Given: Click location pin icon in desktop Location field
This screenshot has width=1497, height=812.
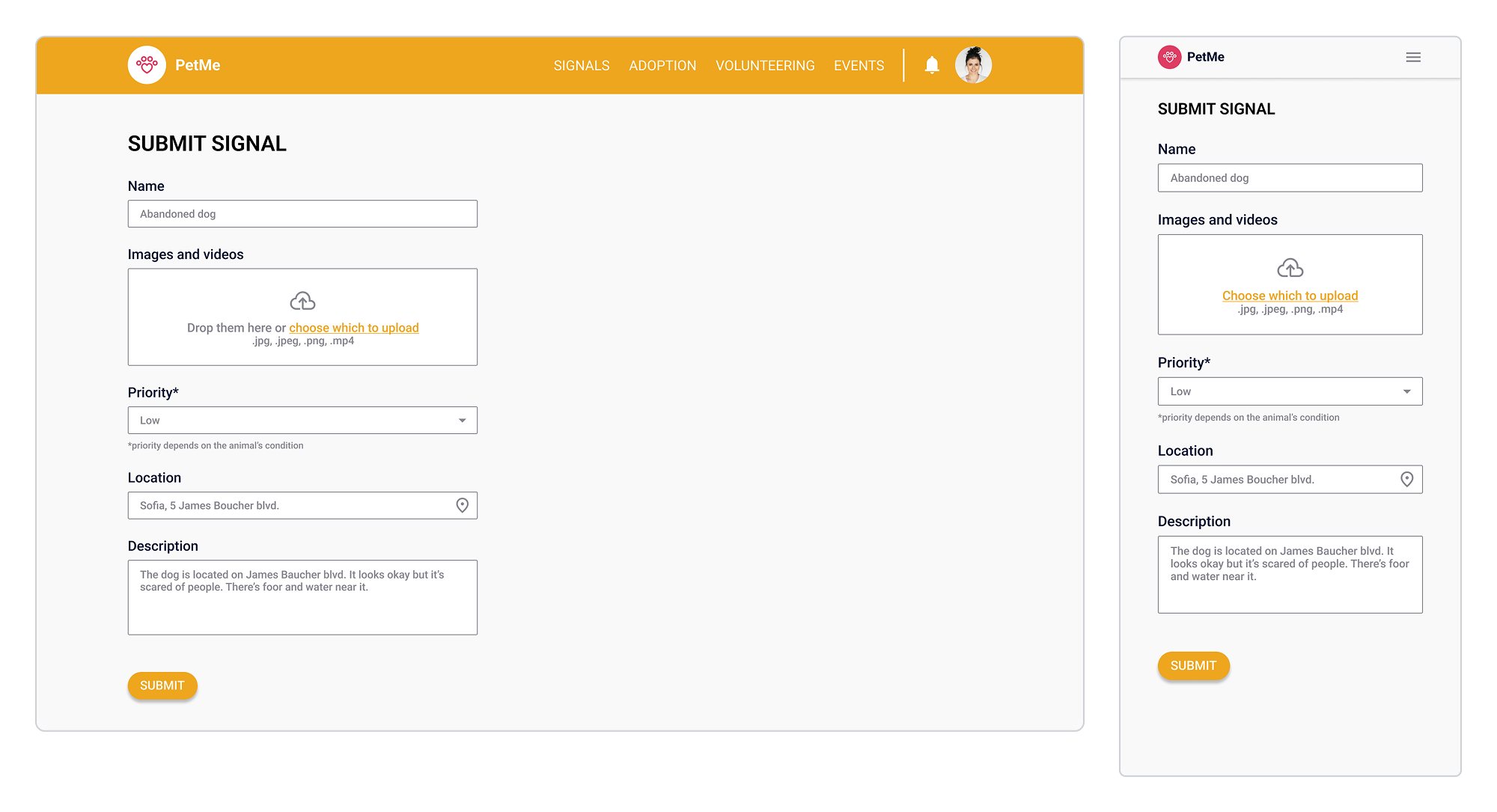Looking at the screenshot, I should 463,506.
